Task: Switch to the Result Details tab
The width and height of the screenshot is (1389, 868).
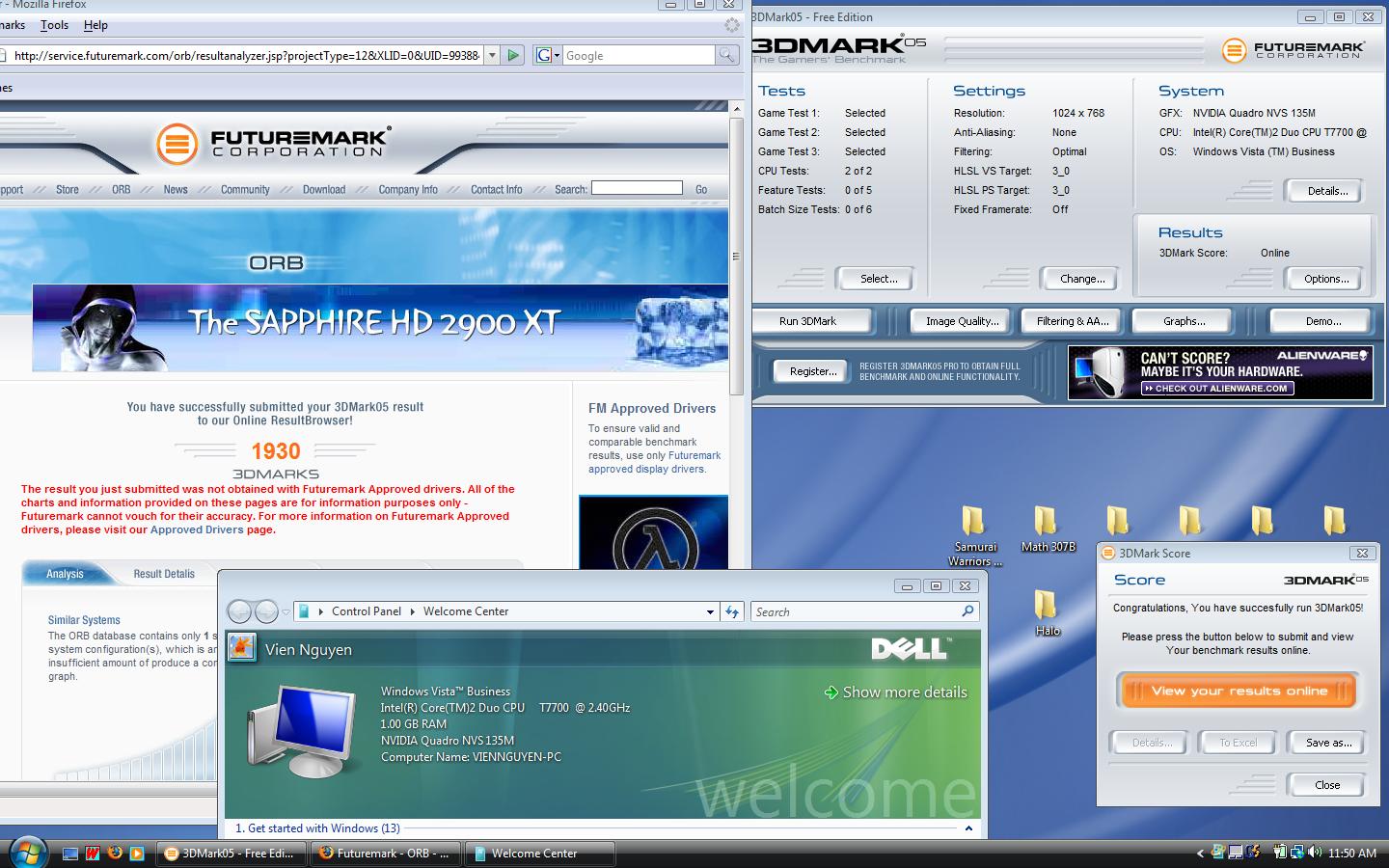Action: click(x=164, y=574)
